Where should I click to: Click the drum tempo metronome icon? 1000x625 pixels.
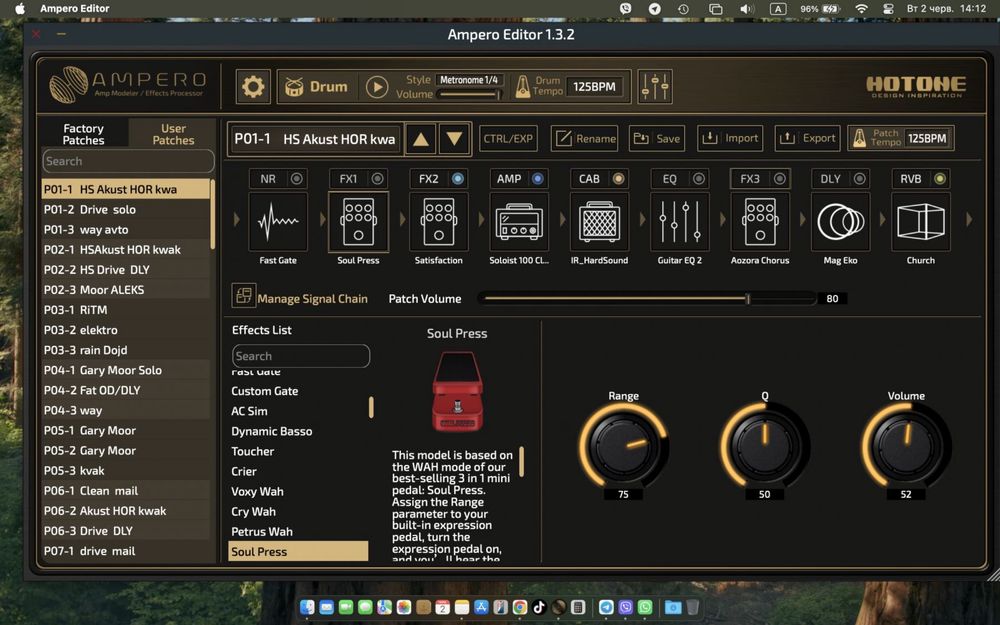pos(522,87)
